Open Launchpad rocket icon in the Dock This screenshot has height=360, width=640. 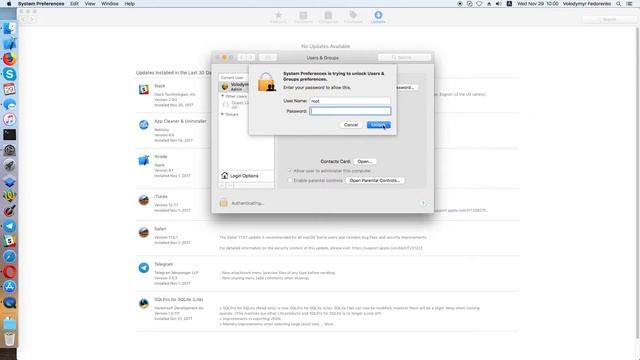coord(9,165)
